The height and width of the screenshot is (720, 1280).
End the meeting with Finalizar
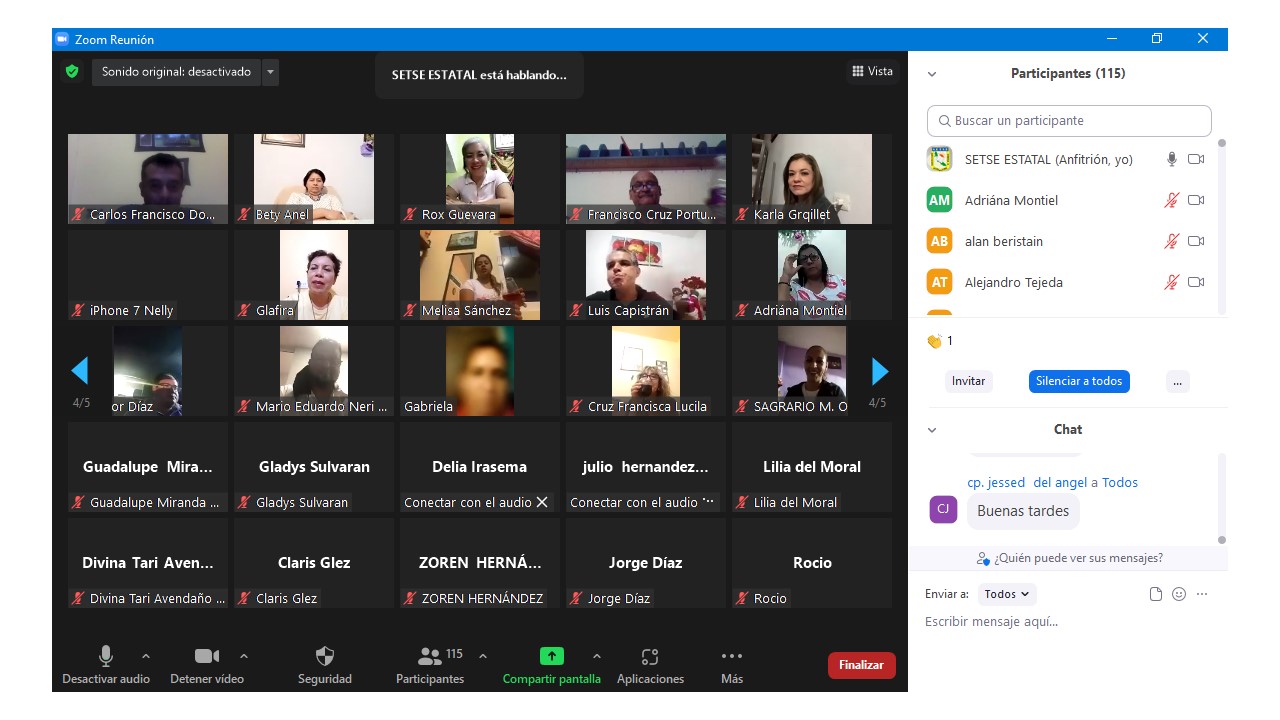862,665
